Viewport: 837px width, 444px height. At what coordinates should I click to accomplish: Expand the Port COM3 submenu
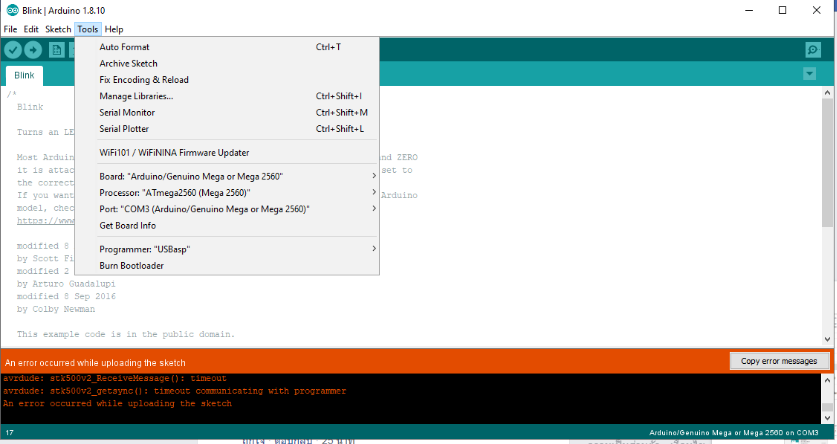[x=227, y=209]
